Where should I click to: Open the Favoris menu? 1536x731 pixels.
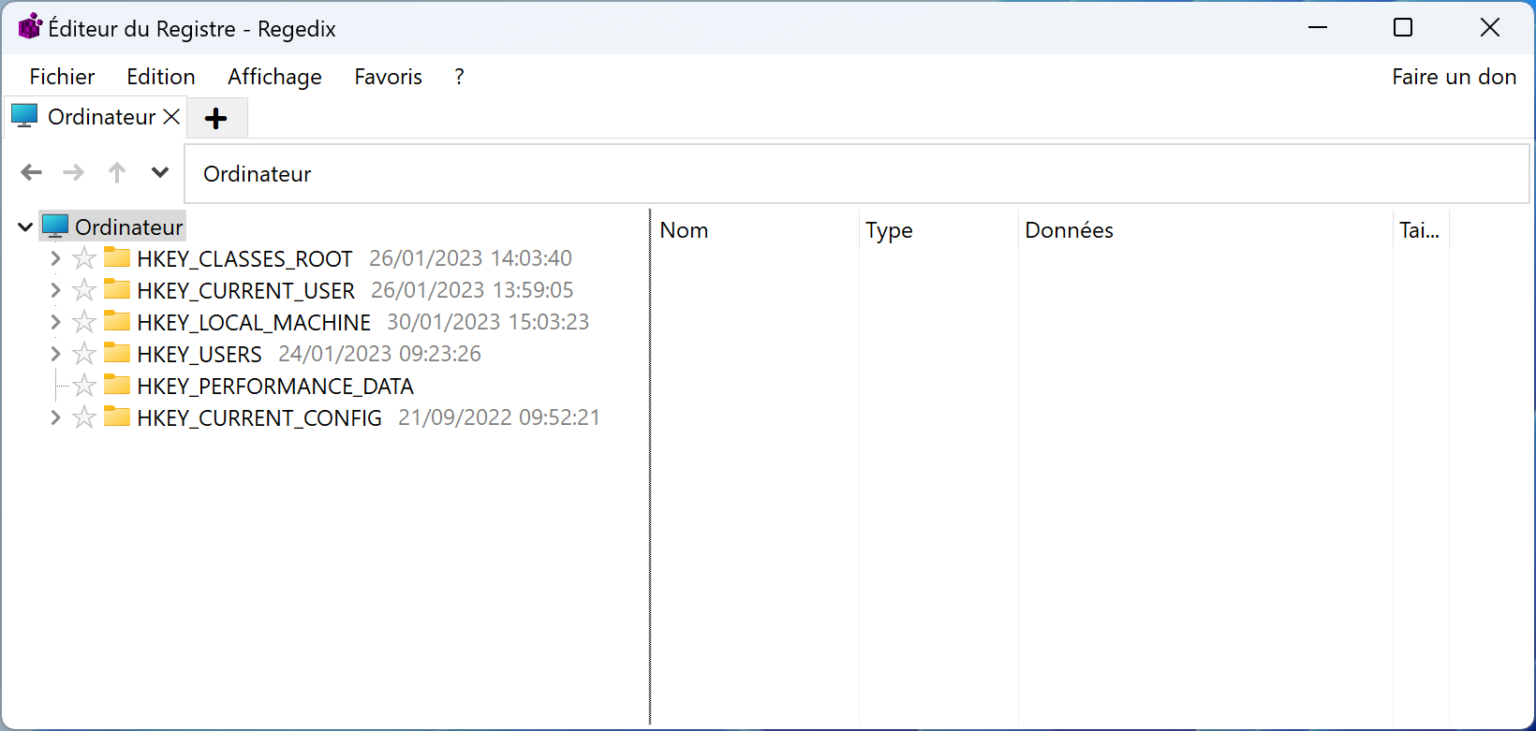tap(388, 76)
